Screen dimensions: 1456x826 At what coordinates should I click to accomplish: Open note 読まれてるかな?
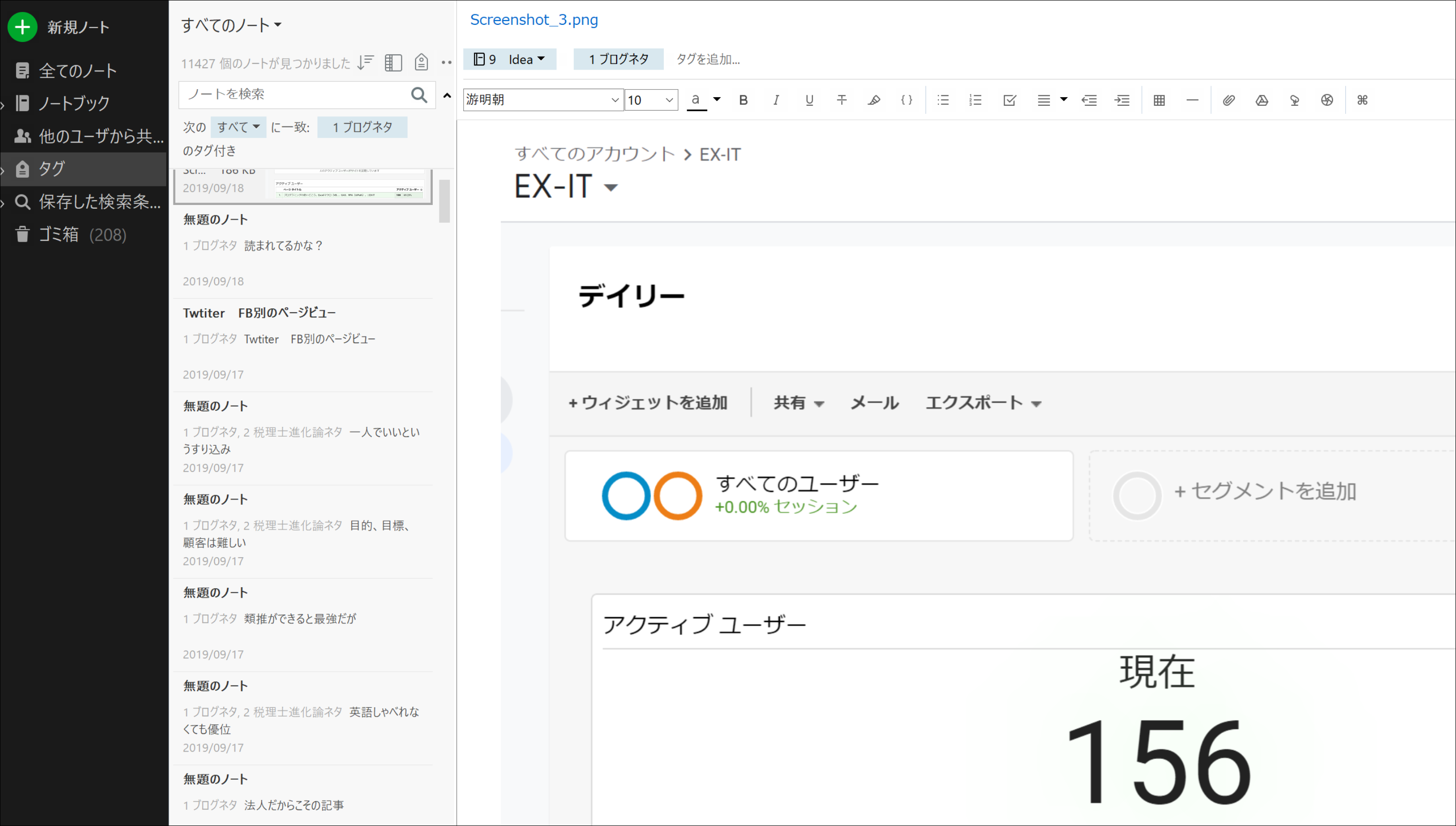[304, 251]
